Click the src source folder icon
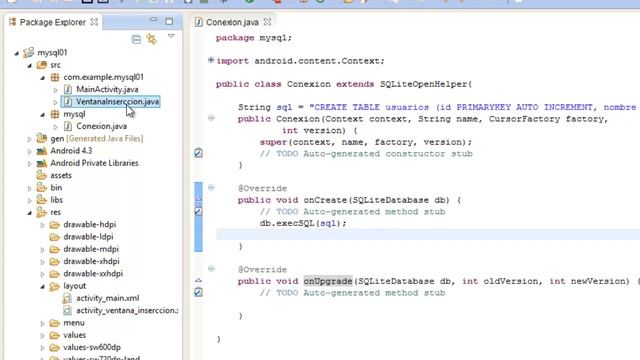The width and height of the screenshot is (640, 360). click(x=41, y=64)
